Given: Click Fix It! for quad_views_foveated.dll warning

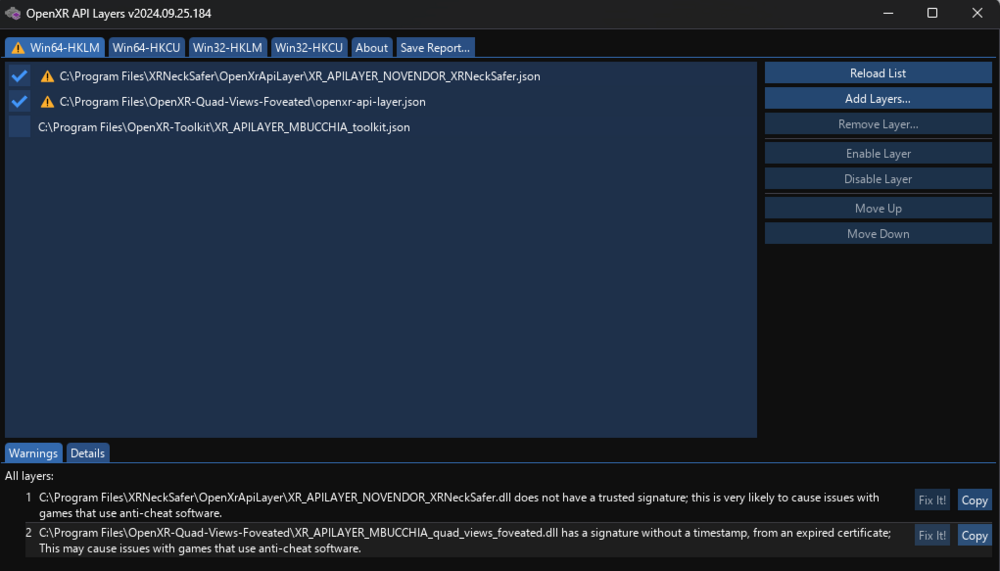Looking at the screenshot, I should 932,535.
